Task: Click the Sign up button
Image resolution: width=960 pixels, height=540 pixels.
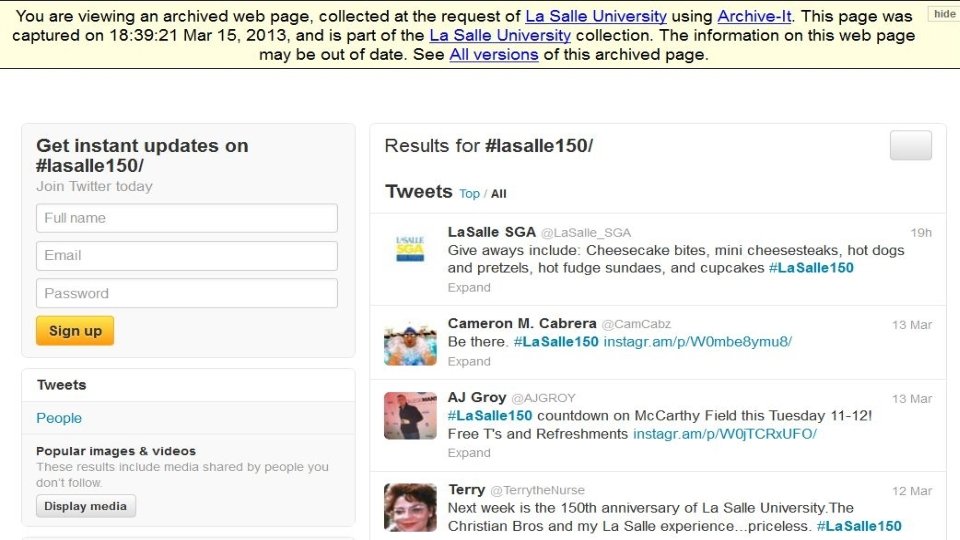Action: pos(75,331)
